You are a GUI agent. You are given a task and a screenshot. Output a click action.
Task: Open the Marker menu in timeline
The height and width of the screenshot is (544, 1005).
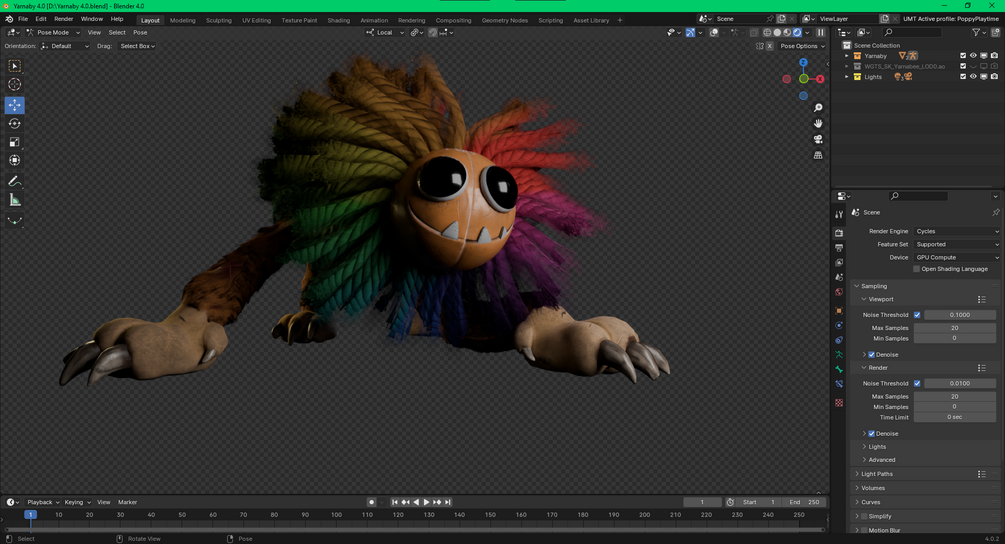click(128, 502)
